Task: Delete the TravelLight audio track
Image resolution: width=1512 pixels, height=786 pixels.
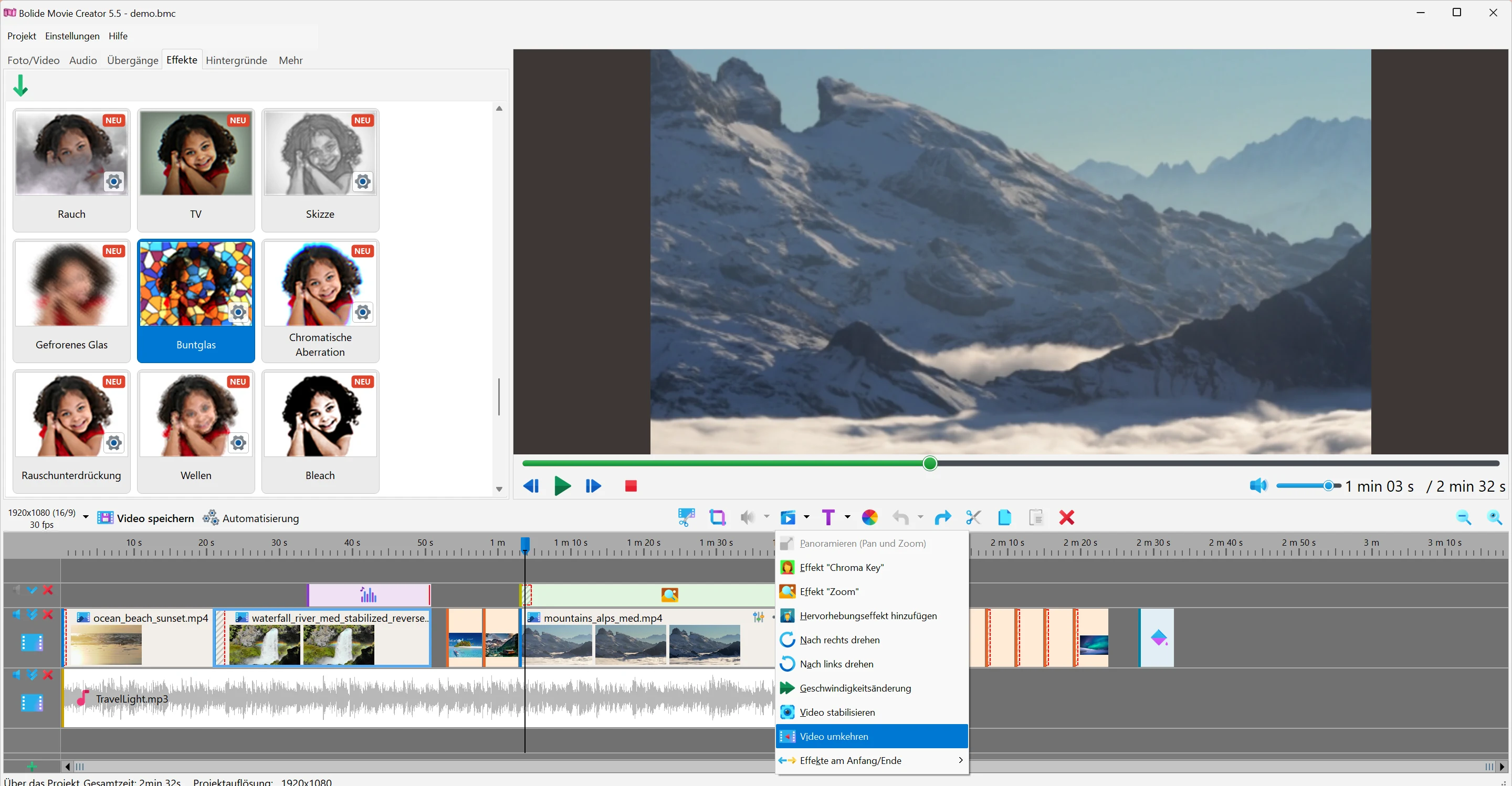Action: pos(48,675)
